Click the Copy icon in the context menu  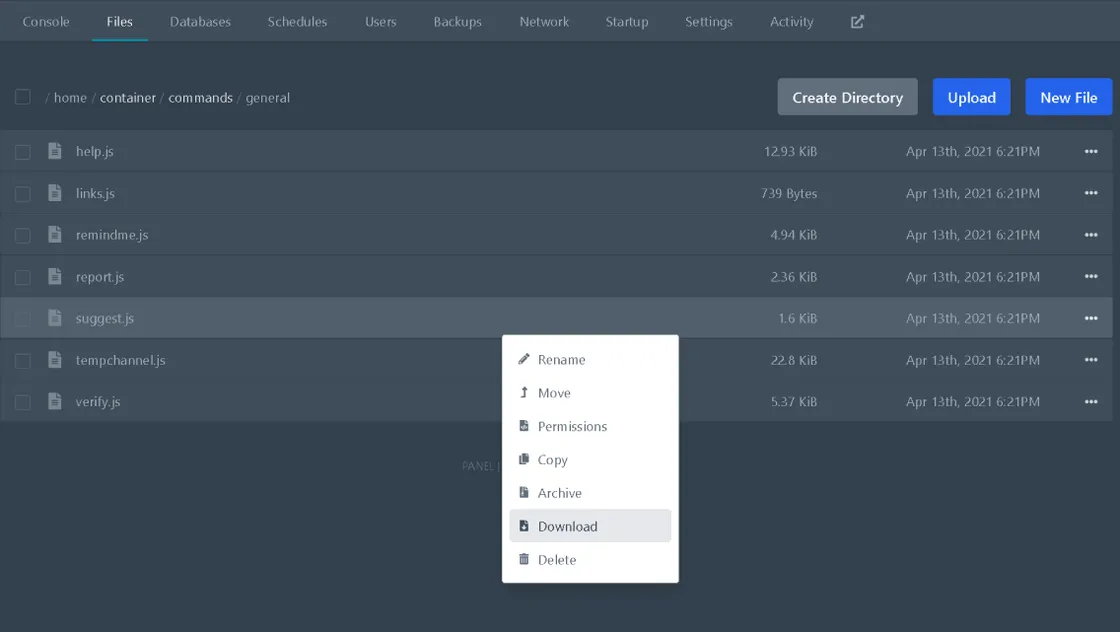coord(524,458)
